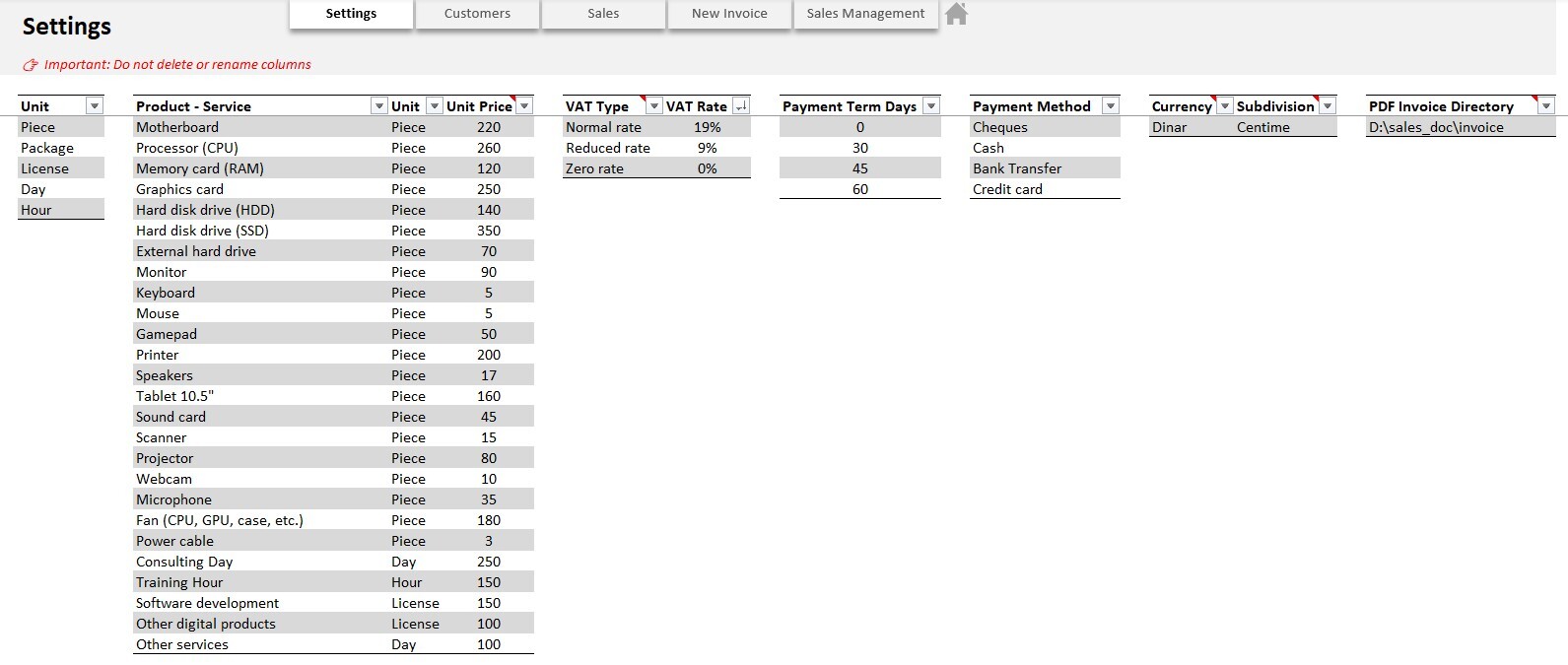Open the VAT Type filter arrow
1568x665 pixels.
coord(653,106)
